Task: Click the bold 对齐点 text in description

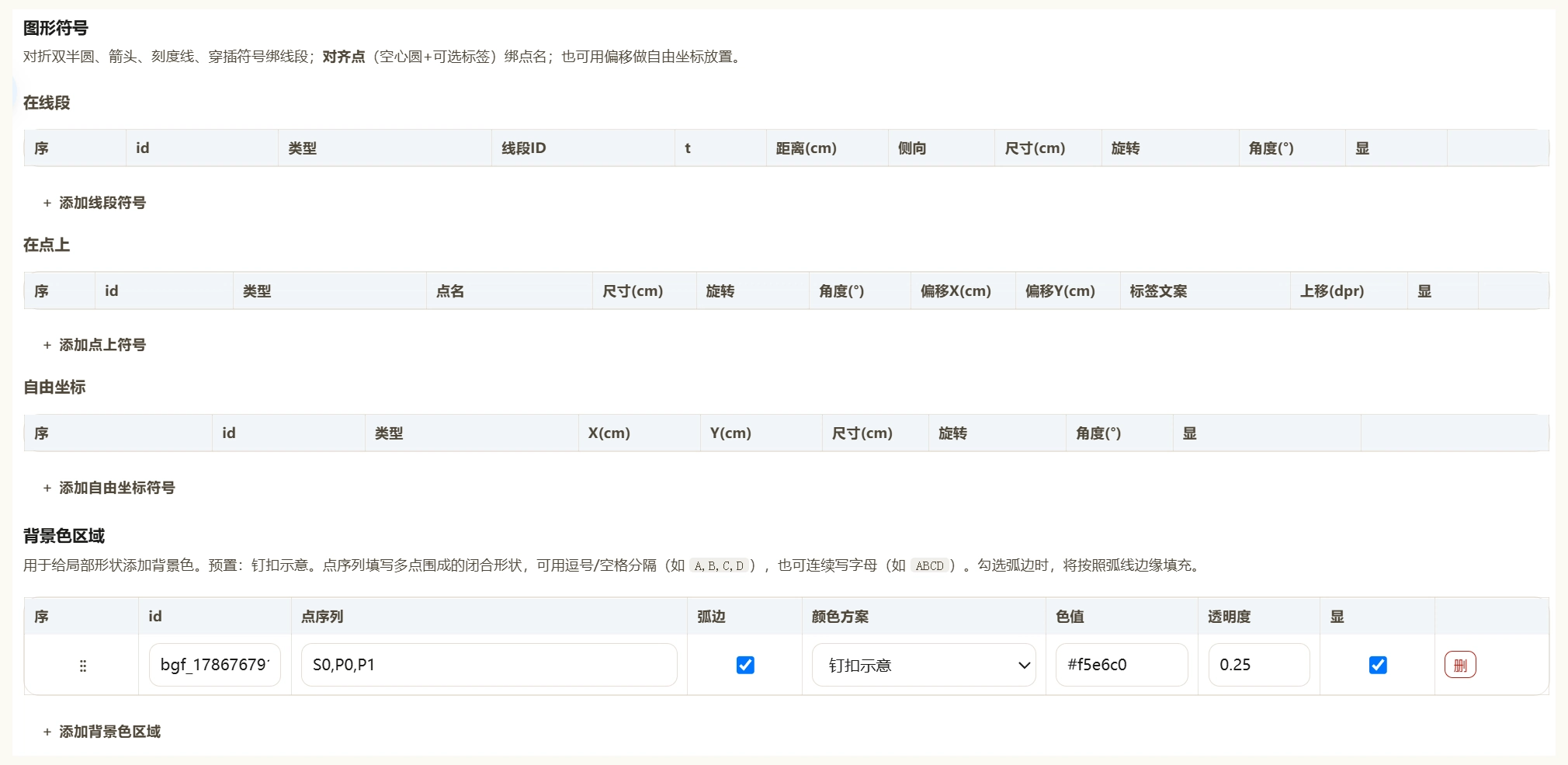Action: pyautogui.click(x=344, y=57)
